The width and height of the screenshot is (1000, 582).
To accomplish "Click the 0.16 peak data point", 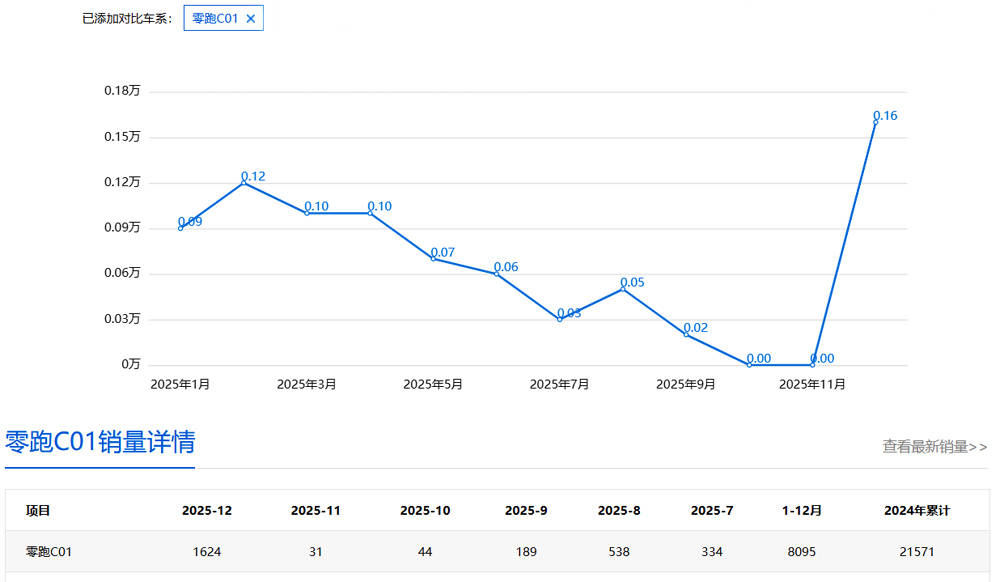I will pyautogui.click(x=875, y=122).
